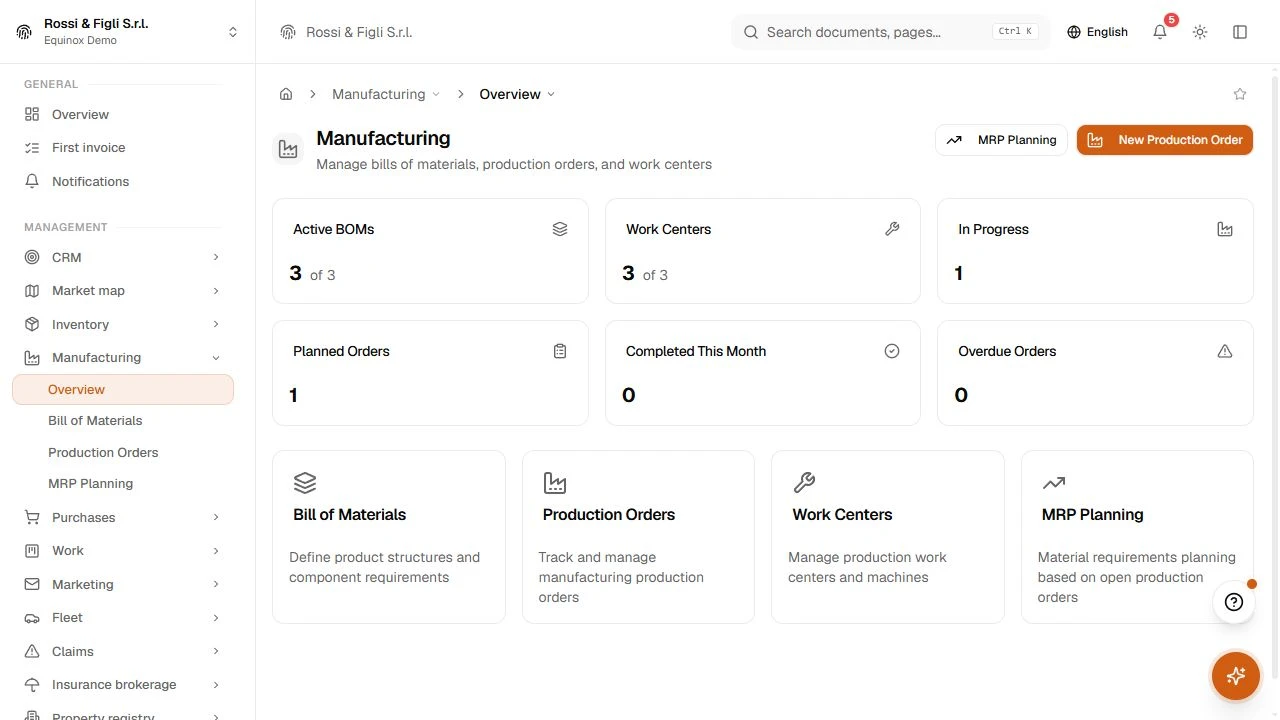Expand the Work section chevron
Image resolution: width=1280 pixels, height=720 pixels.
216,551
